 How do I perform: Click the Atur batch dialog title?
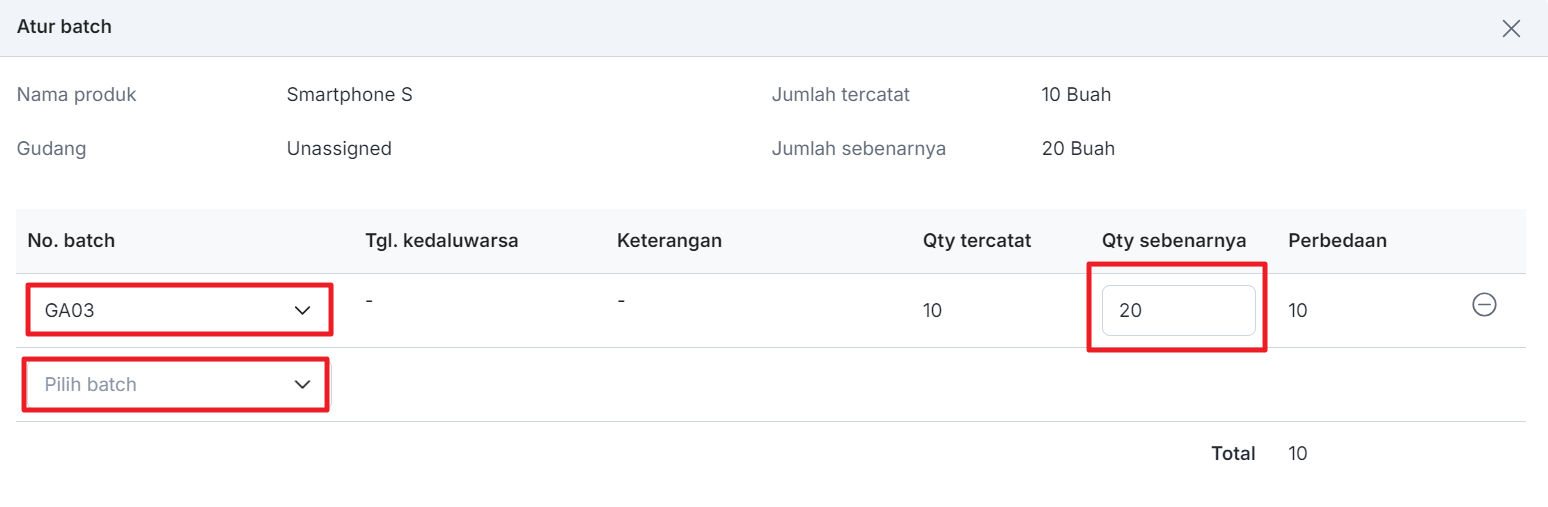click(x=64, y=27)
